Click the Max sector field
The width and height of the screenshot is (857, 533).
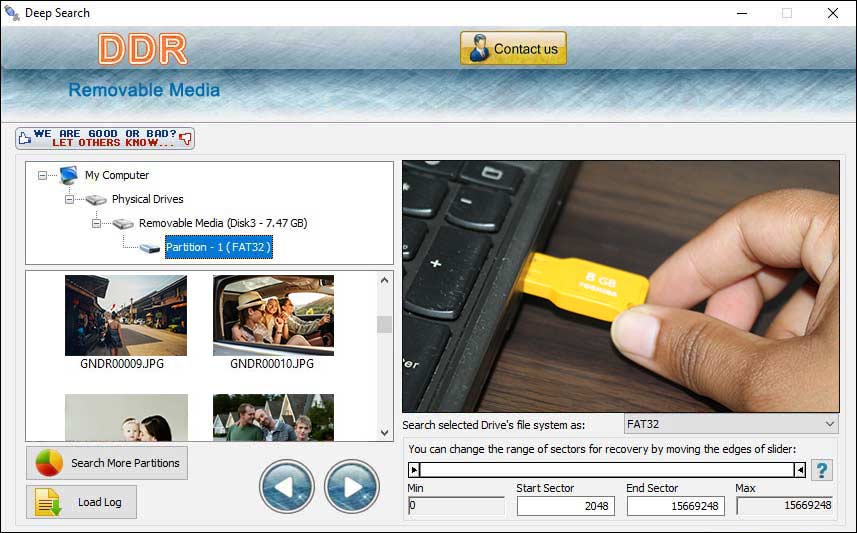[785, 505]
